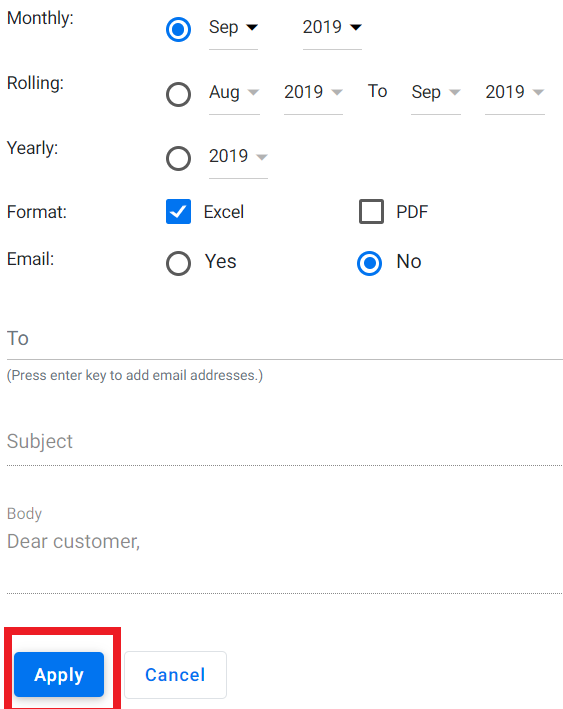Image resolution: width=563 pixels, height=709 pixels.
Task: Open the Monthly Sep month dropdown
Action: pyautogui.click(x=233, y=30)
